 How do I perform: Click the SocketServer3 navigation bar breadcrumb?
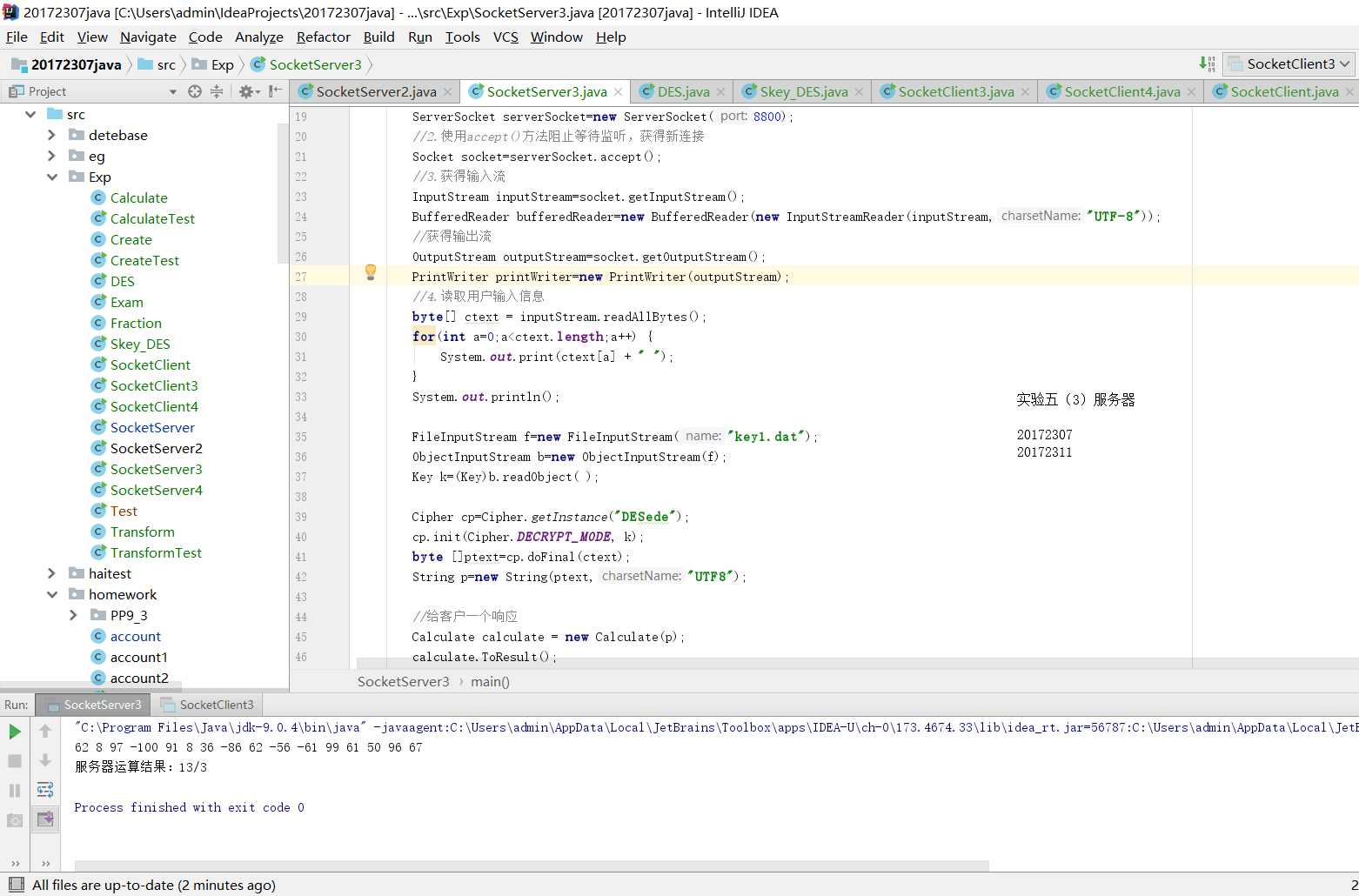[x=306, y=64]
